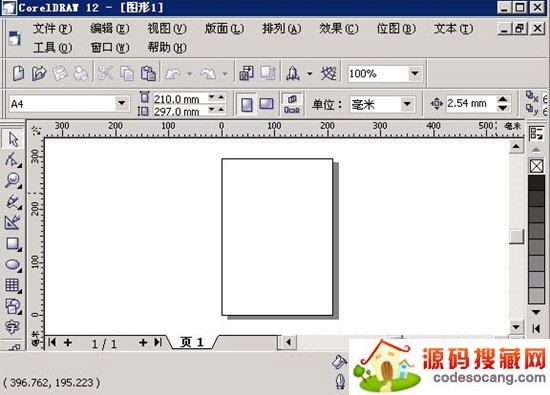
Task: Open the 100% zoom level dropdown
Action: coord(415,73)
